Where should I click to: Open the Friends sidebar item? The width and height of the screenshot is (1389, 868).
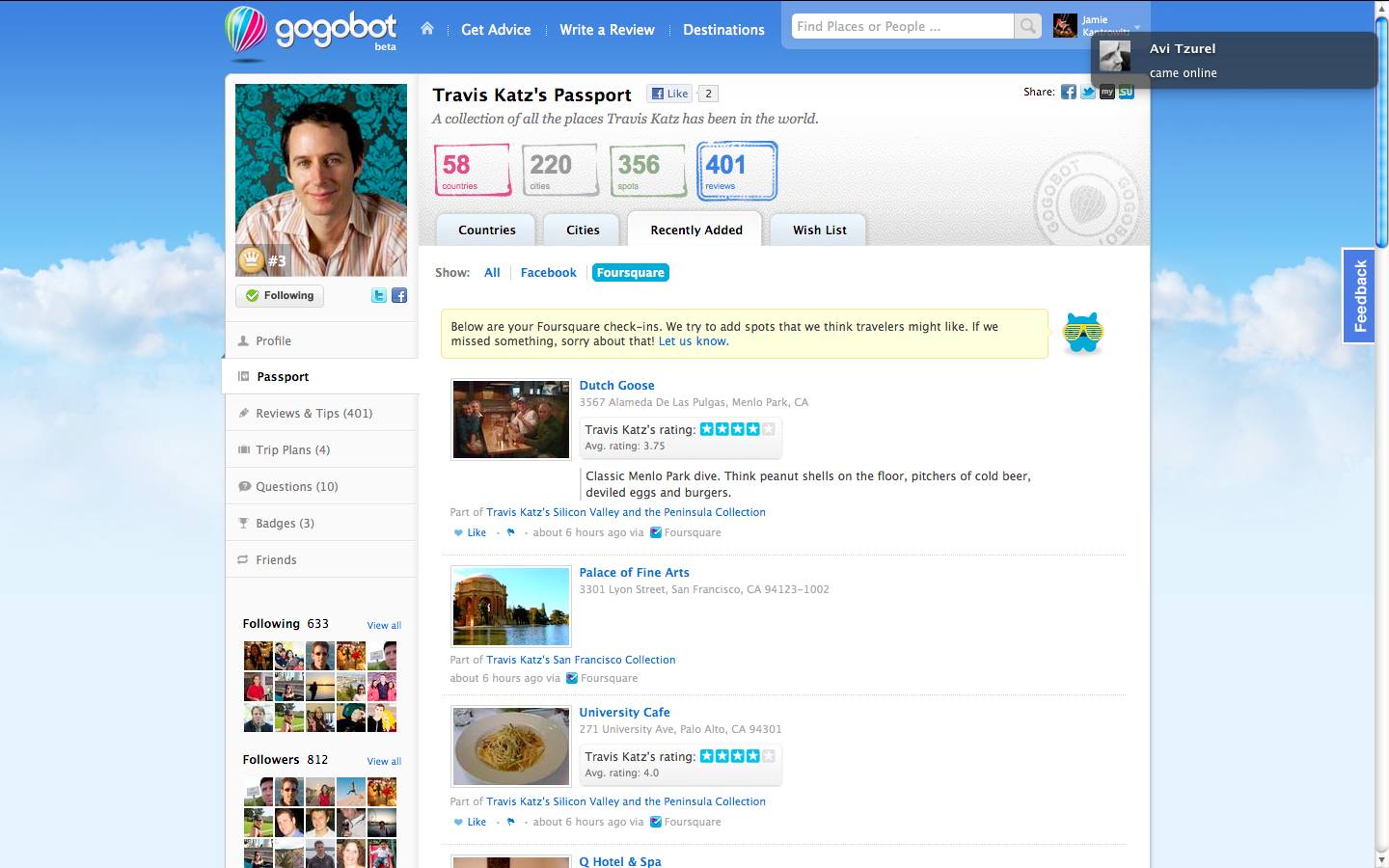[x=321, y=559]
